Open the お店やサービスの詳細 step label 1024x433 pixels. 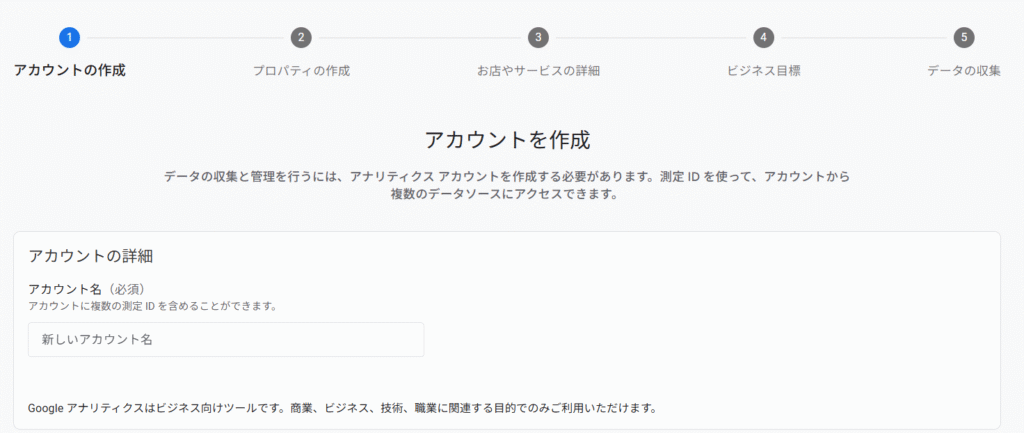[x=538, y=71]
